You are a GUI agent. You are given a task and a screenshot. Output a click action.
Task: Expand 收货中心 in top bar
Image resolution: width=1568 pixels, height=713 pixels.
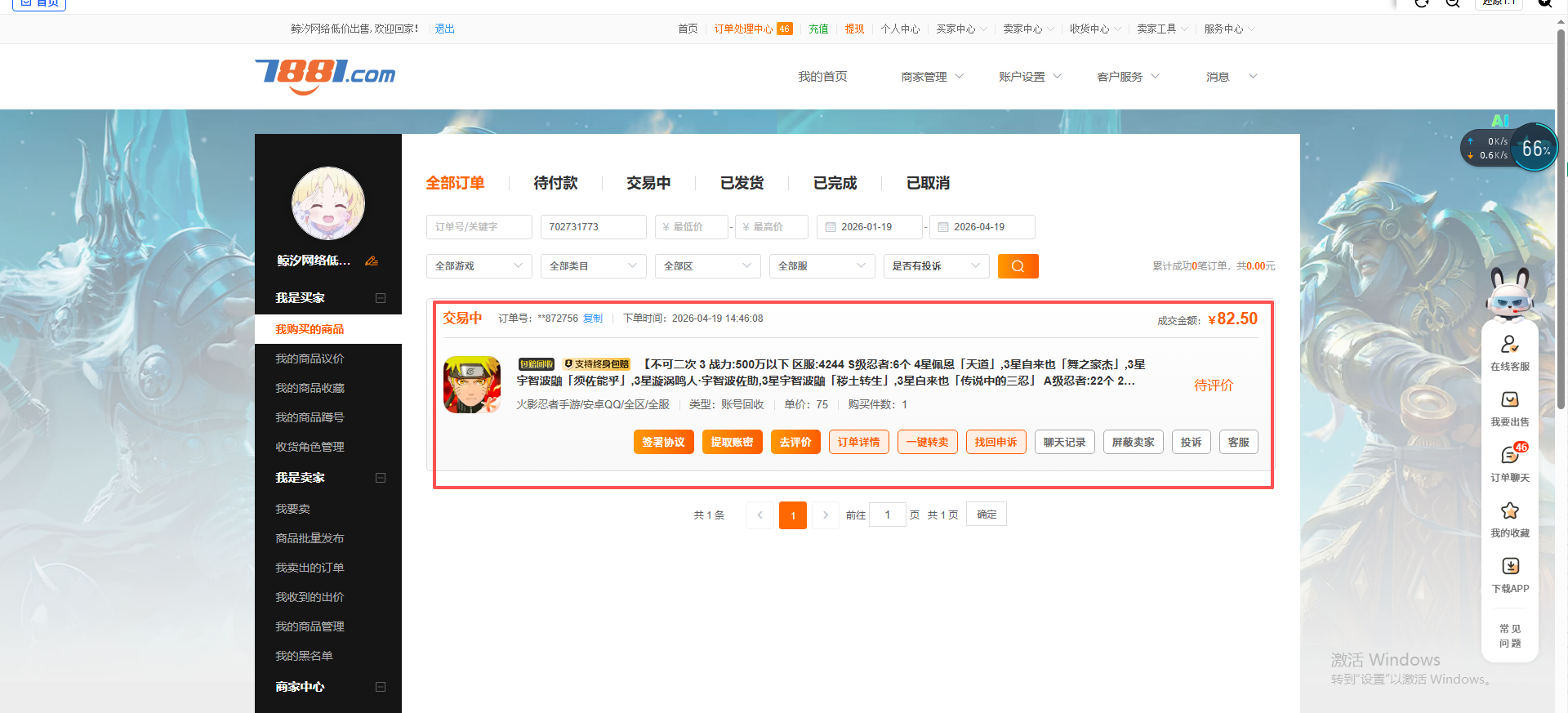[x=1096, y=29]
